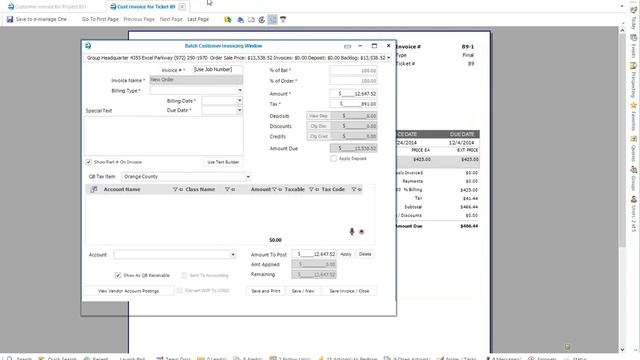Click Previous Page in toolbar
This screenshot has height=360, width=640.
pyautogui.click(x=139, y=19)
